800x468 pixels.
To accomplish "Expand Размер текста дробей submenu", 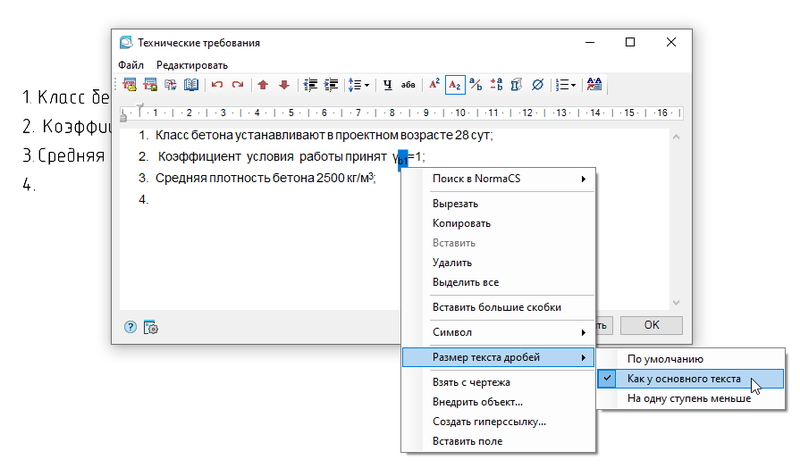I will (x=498, y=357).
